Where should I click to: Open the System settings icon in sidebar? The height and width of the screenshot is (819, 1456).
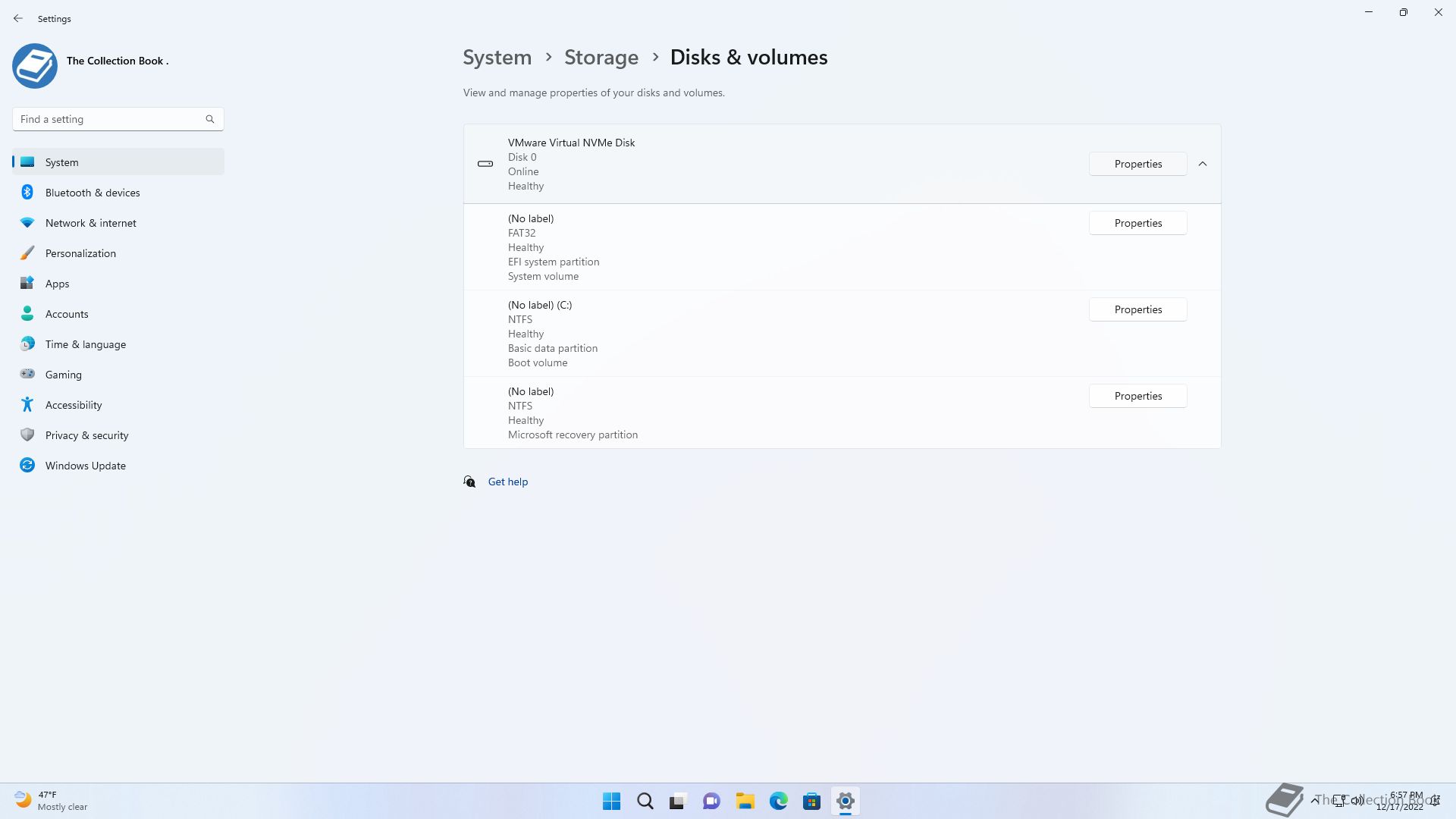click(27, 162)
